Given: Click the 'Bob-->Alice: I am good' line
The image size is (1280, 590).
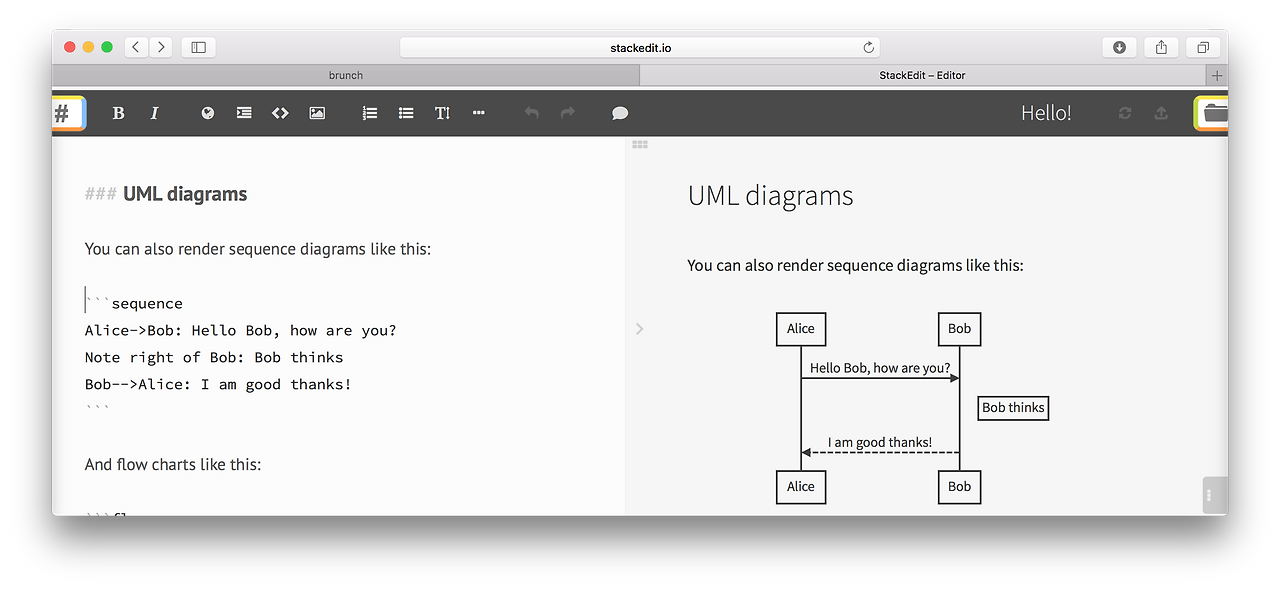Looking at the screenshot, I should coord(218,384).
